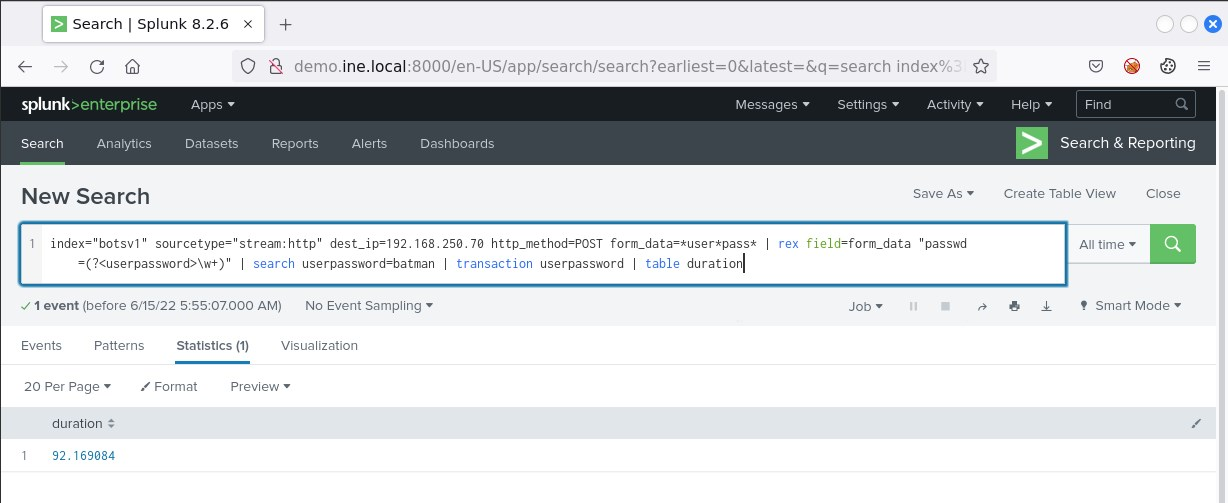Bookmark this page with the star icon
This screenshot has height=503, width=1228.
(x=981, y=67)
